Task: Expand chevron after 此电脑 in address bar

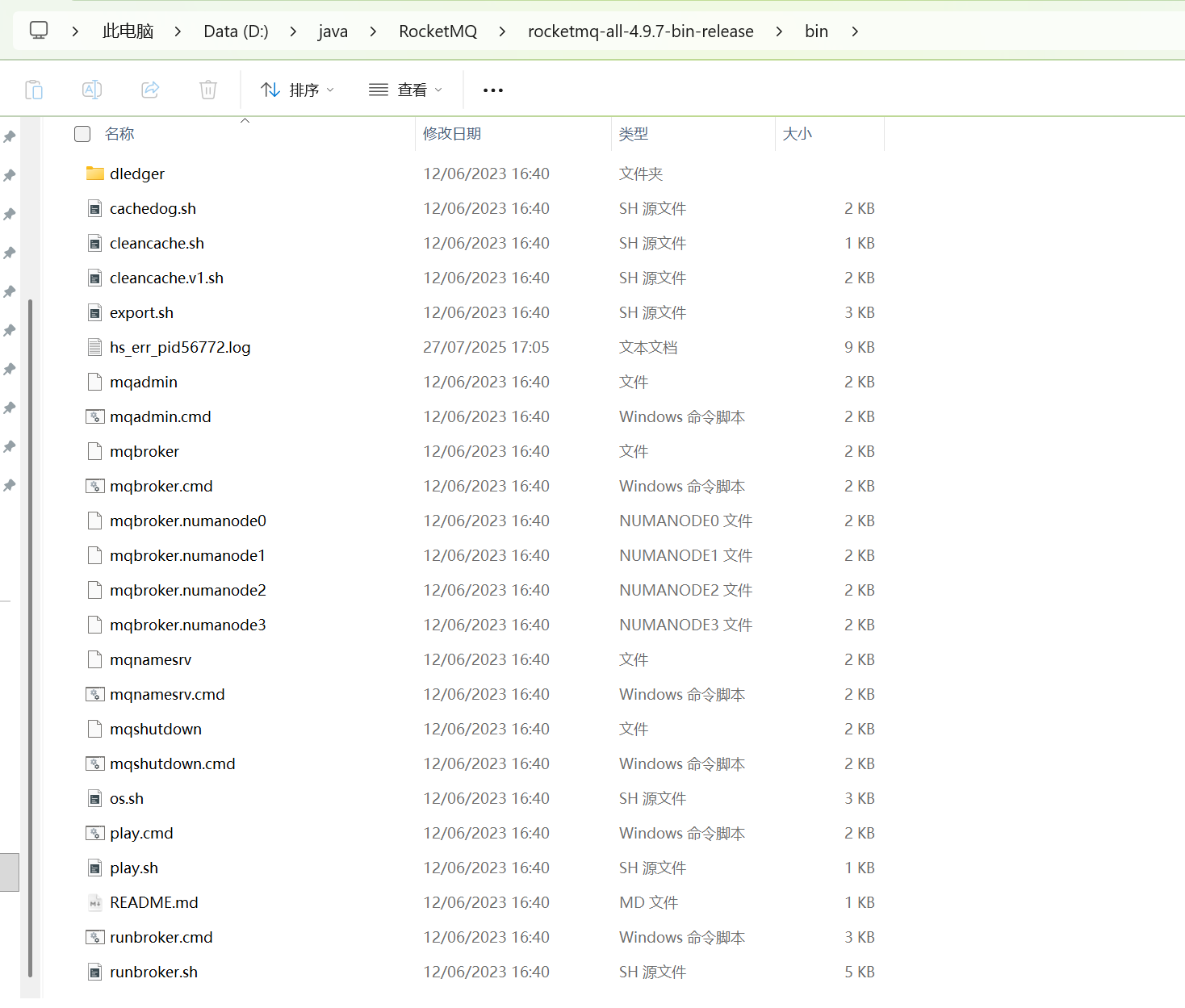Action: tap(178, 31)
